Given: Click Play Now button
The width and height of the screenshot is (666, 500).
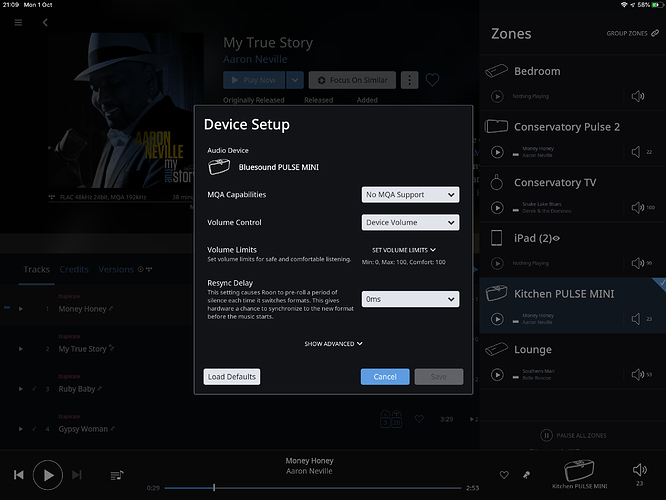Looking at the screenshot, I should click(x=254, y=80).
